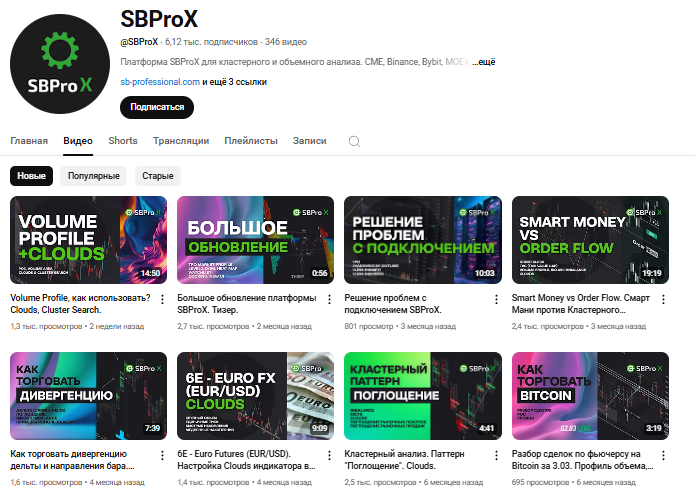Select the Видео tab
This screenshot has width=695, height=497.
pyautogui.click(x=78, y=141)
